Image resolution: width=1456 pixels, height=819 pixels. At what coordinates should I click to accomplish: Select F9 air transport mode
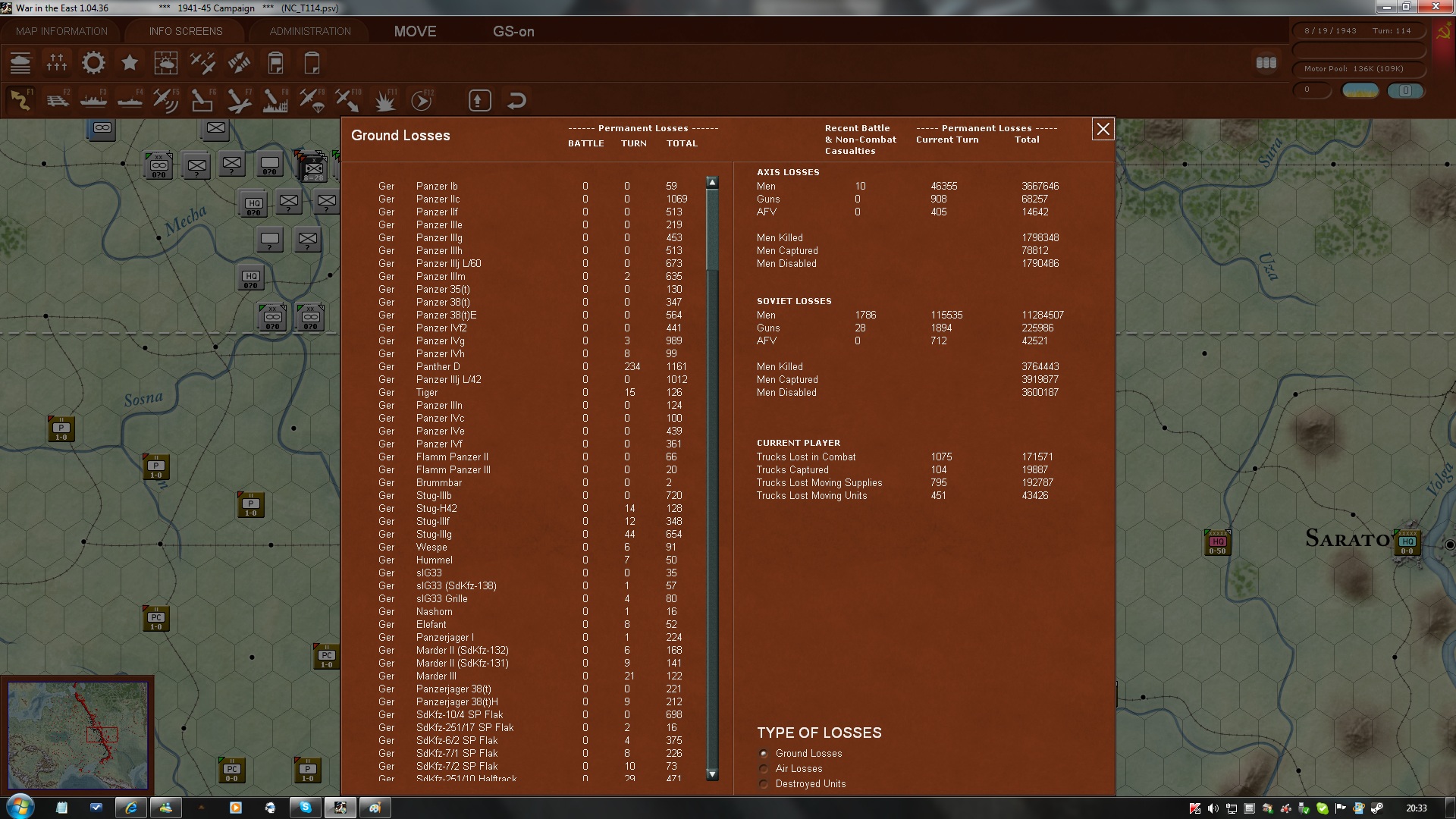(x=312, y=100)
